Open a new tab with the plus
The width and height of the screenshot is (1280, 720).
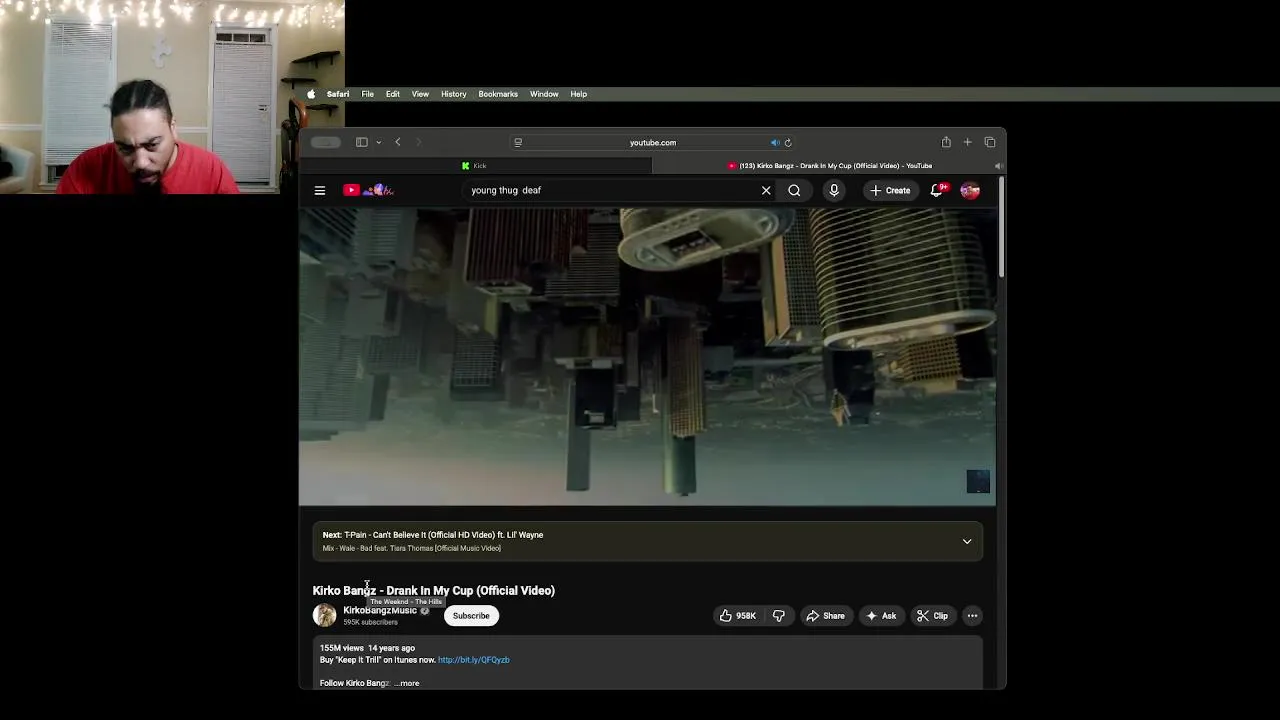(967, 142)
